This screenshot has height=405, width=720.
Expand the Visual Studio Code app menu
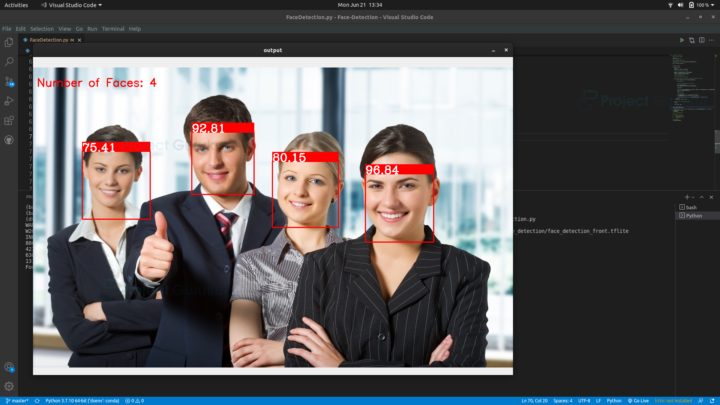72,5
